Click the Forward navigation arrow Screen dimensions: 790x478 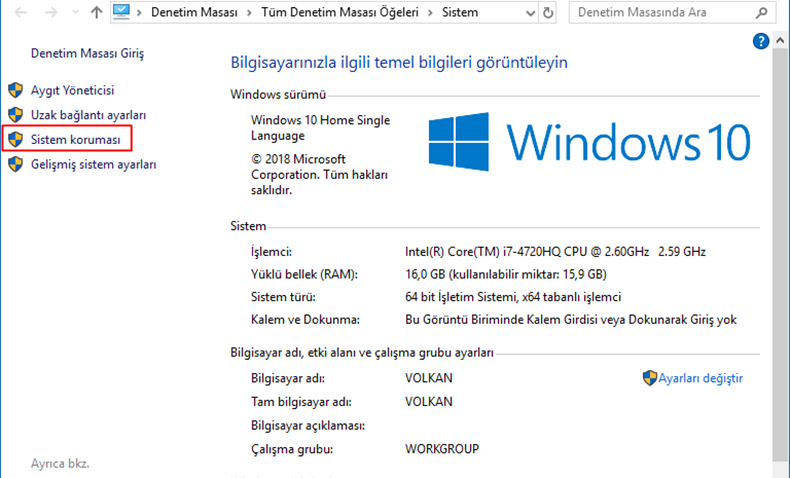[51, 12]
